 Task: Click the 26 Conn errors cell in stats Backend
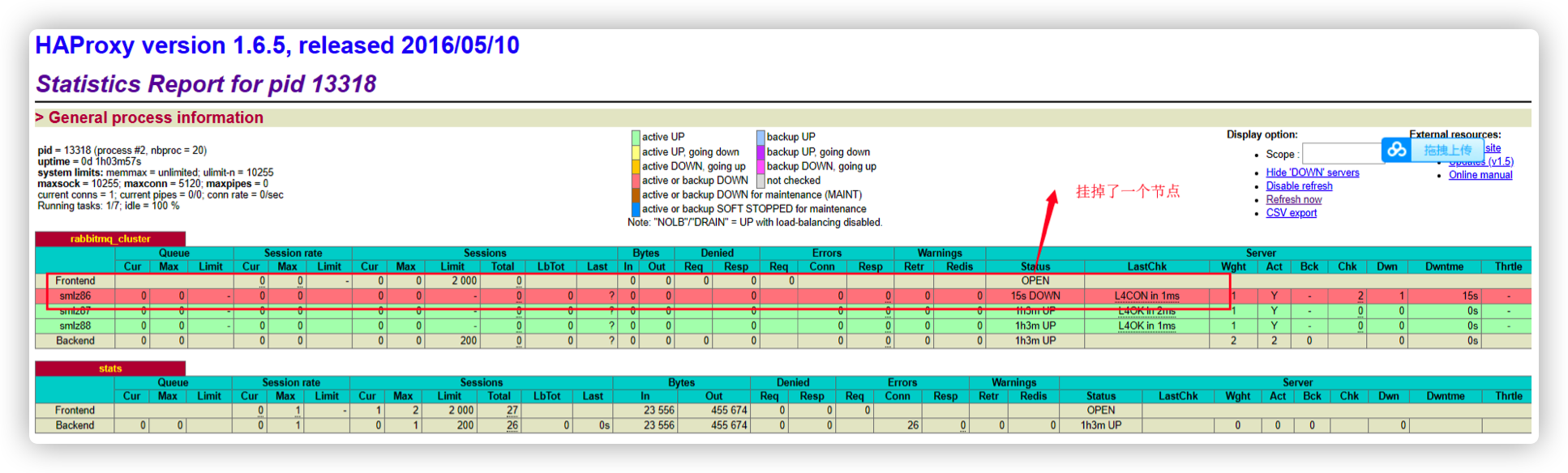898,425
